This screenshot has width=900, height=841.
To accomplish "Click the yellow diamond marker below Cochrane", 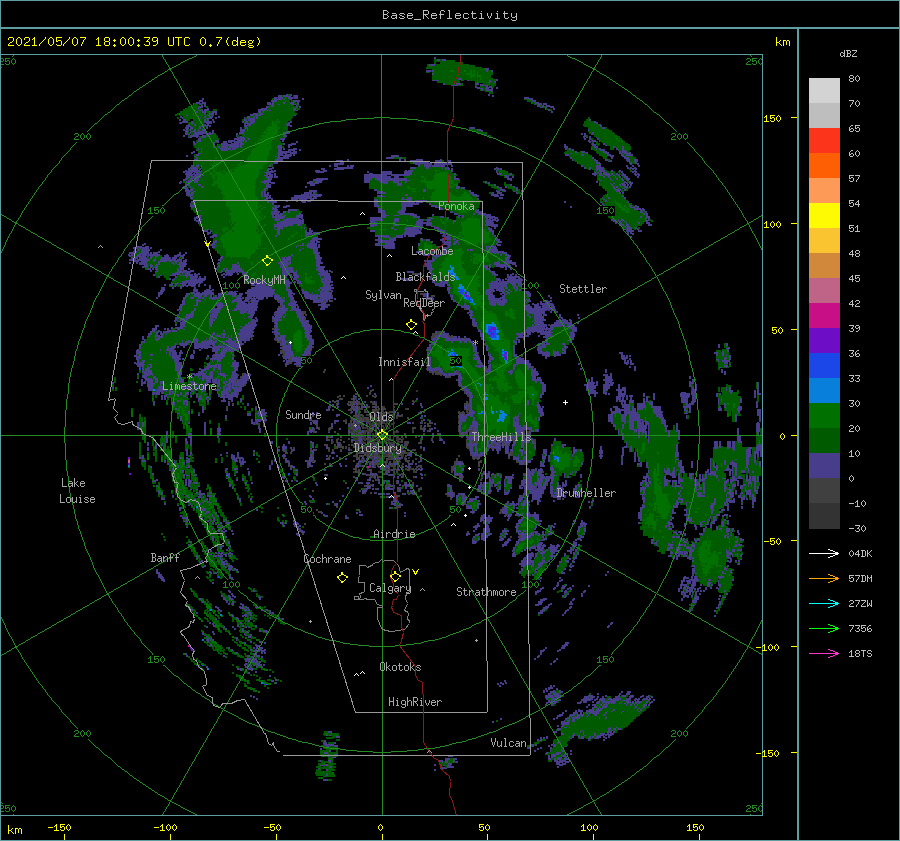I will [x=342, y=578].
